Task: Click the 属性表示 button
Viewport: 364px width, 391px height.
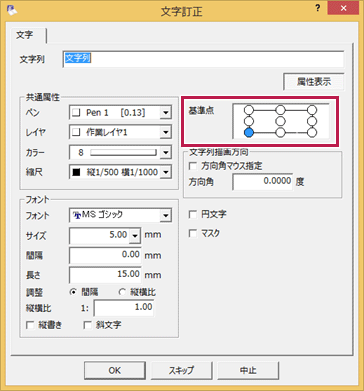Action: point(314,82)
